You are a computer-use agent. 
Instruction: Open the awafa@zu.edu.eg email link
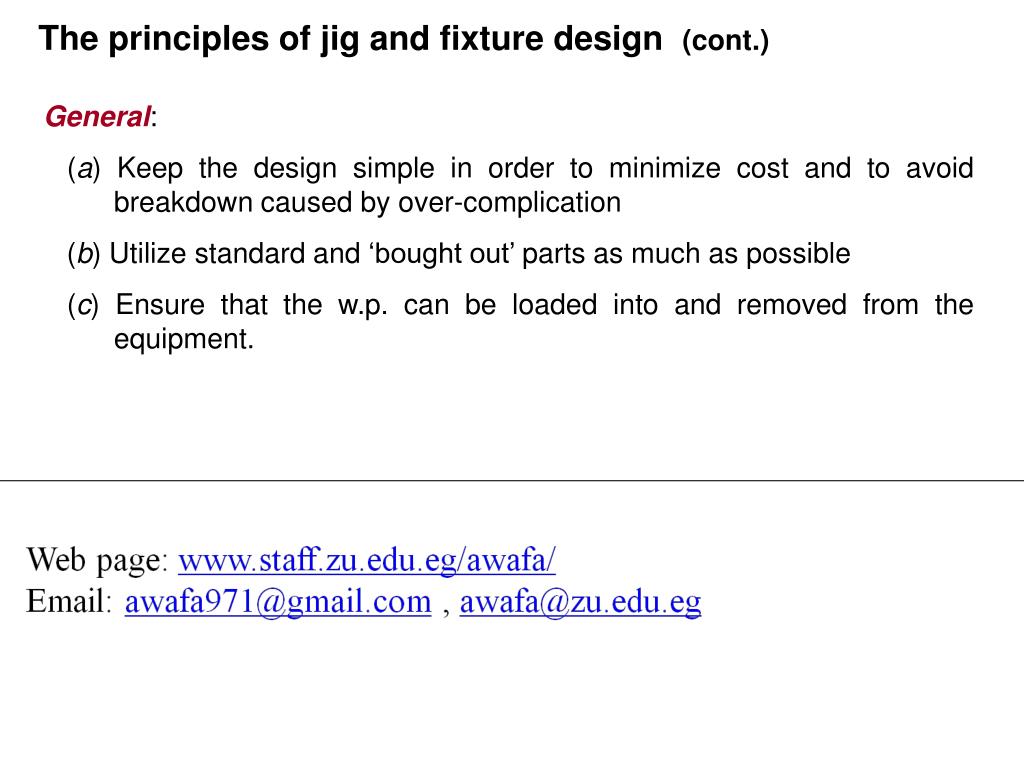[x=581, y=602]
